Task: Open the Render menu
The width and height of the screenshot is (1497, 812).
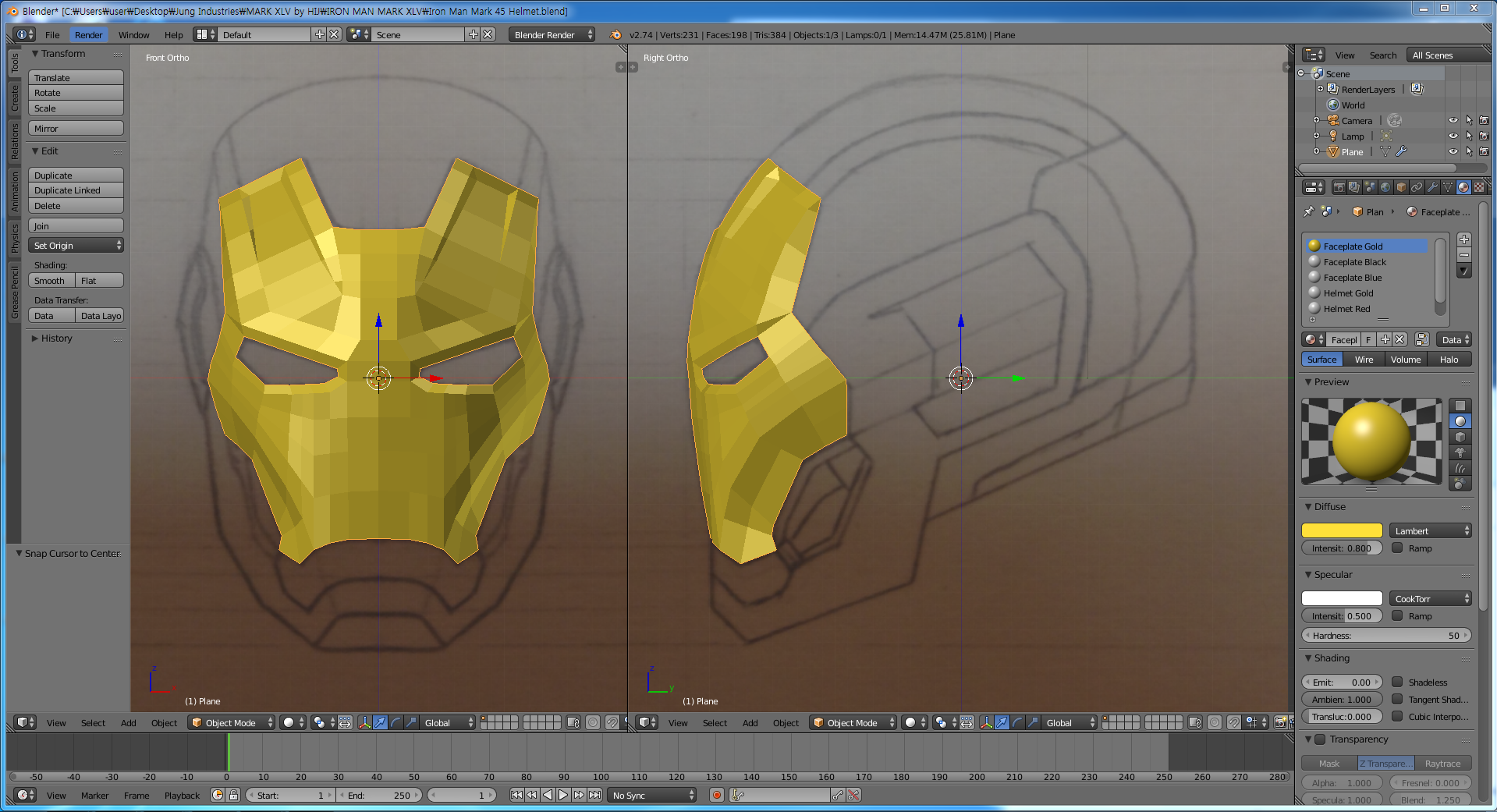Action: [88, 34]
